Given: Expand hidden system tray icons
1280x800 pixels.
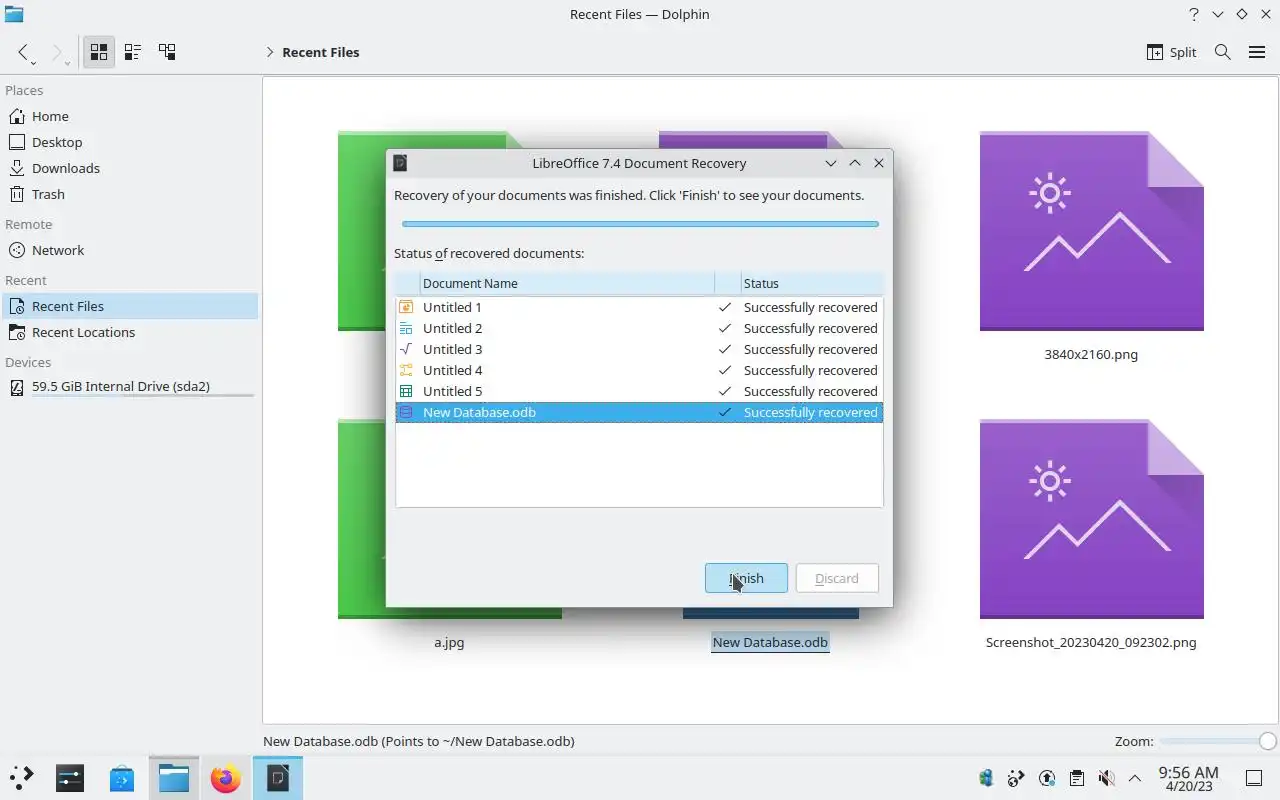Looking at the screenshot, I should click(x=1135, y=778).
